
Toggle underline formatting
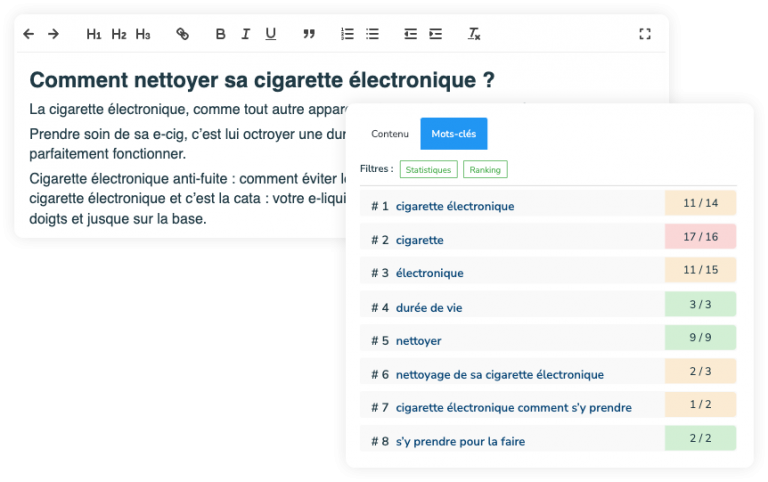(x=270, y=34)
